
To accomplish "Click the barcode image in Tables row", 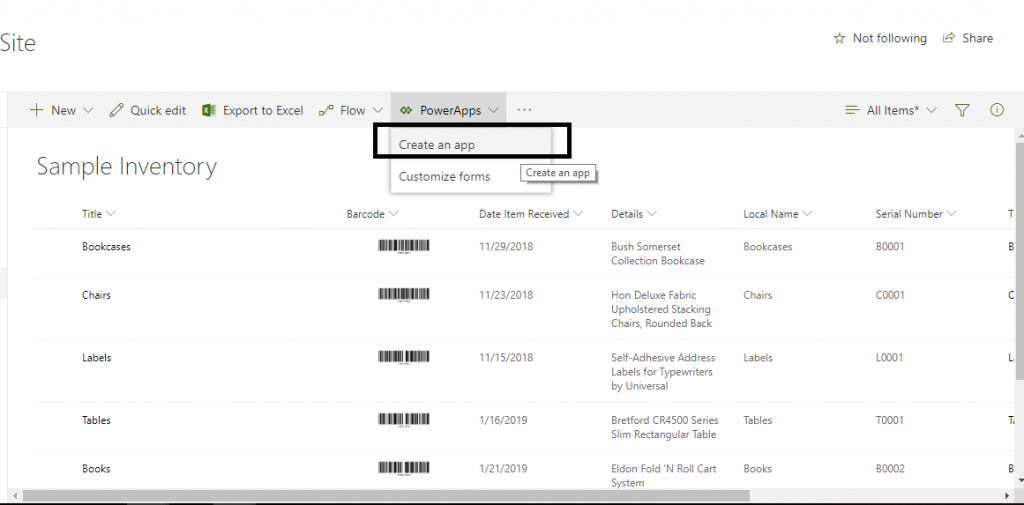I will (404, 420).
